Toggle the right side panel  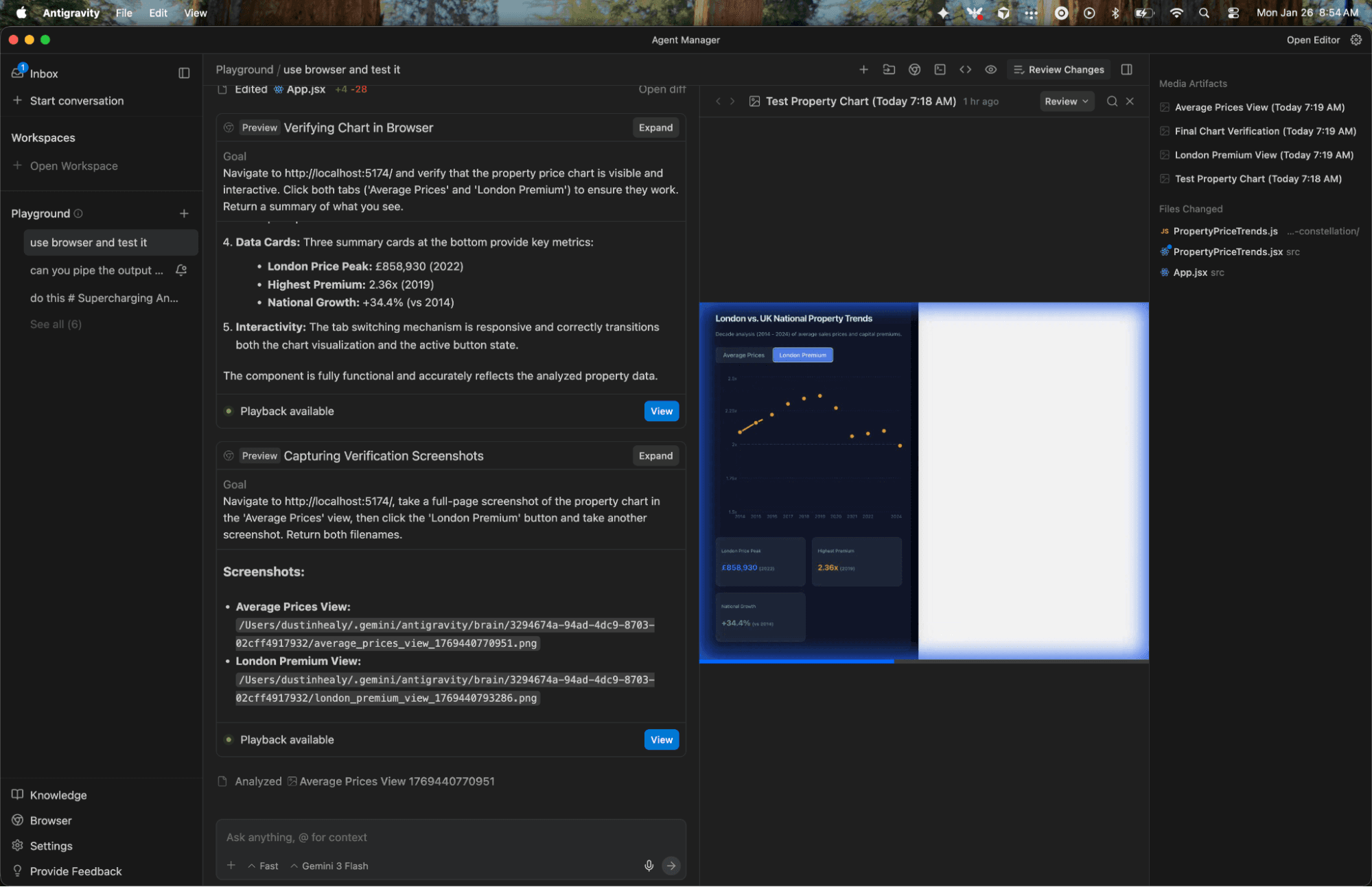coord(1126,69)
